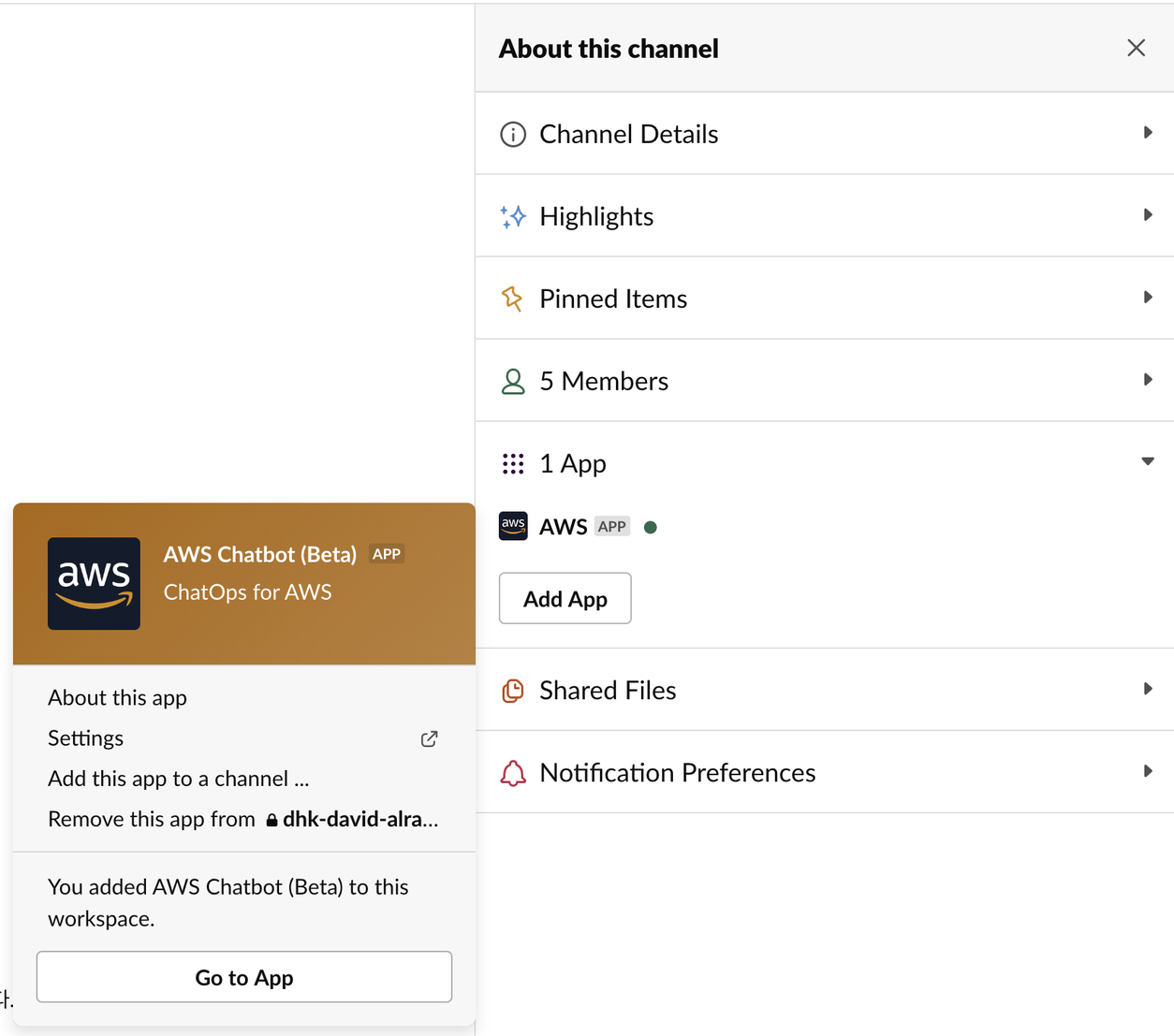Expand the Highlights section arrow
Viewport: 1174px width, 1036px height.
(x=1148, y=215)
